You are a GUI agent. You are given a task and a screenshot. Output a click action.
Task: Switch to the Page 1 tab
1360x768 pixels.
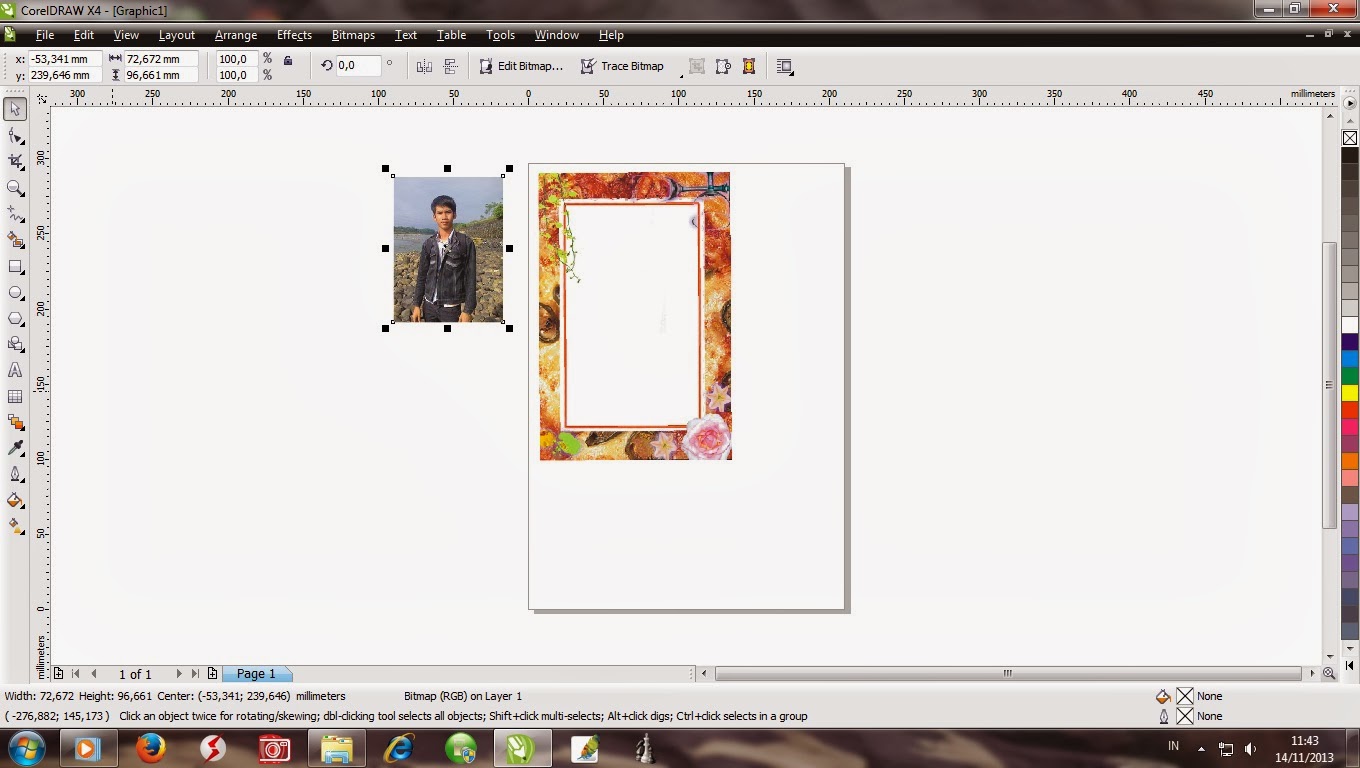256,673
